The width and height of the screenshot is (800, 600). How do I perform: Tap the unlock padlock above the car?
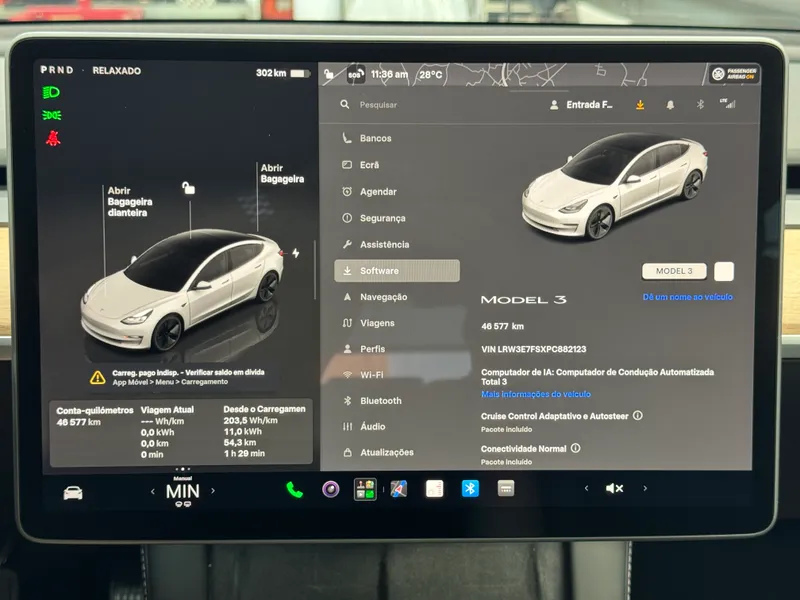[x=188, y=188]
